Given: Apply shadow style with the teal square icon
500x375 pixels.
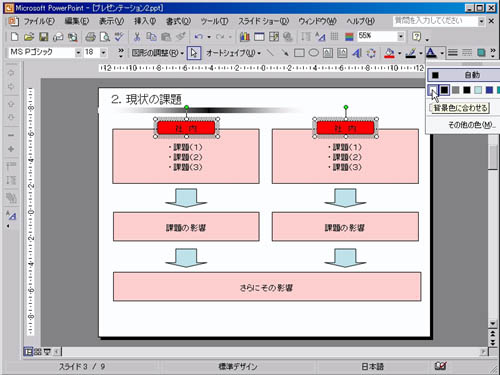Looking at the screenshot, I should (481, 53).
